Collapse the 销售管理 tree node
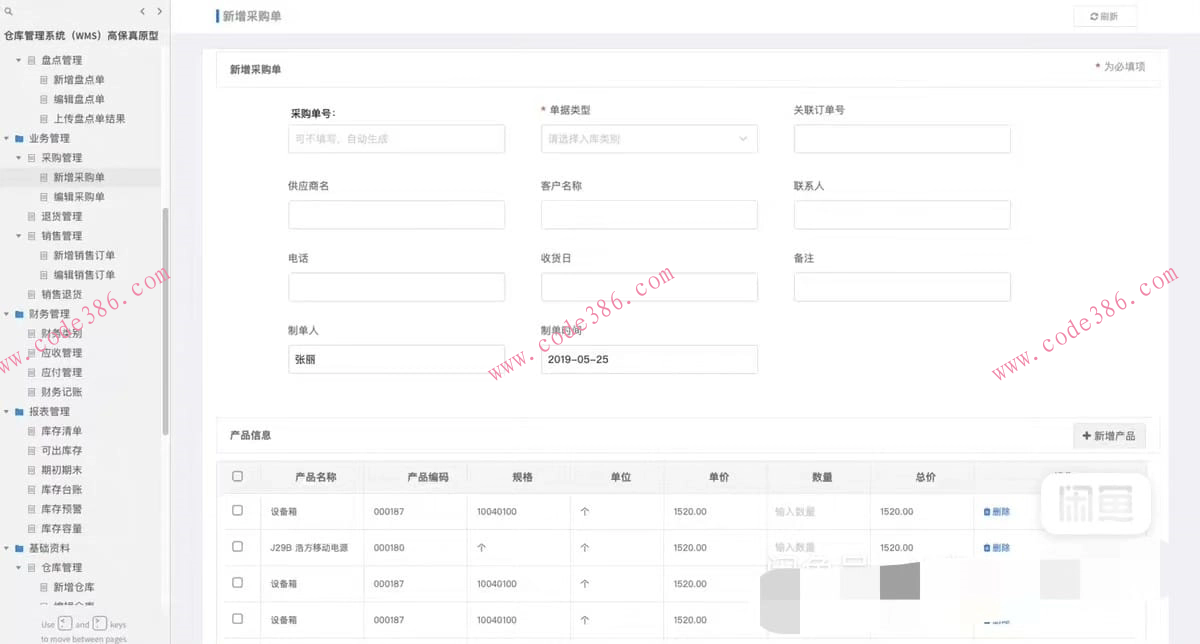 coord(19,236)
